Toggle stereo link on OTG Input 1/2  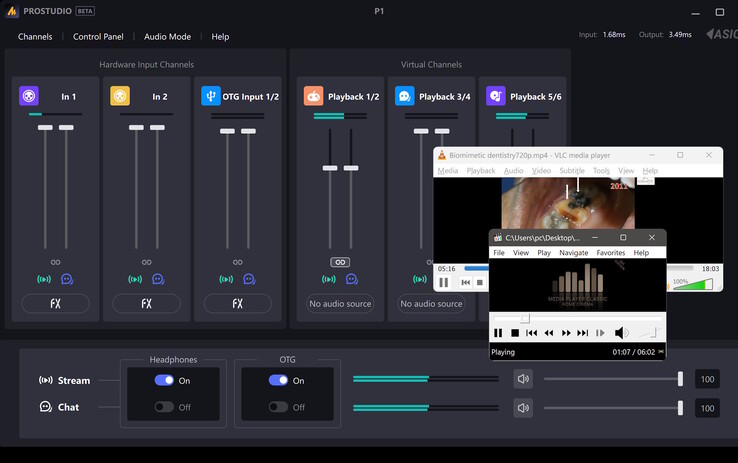(238, 262)
